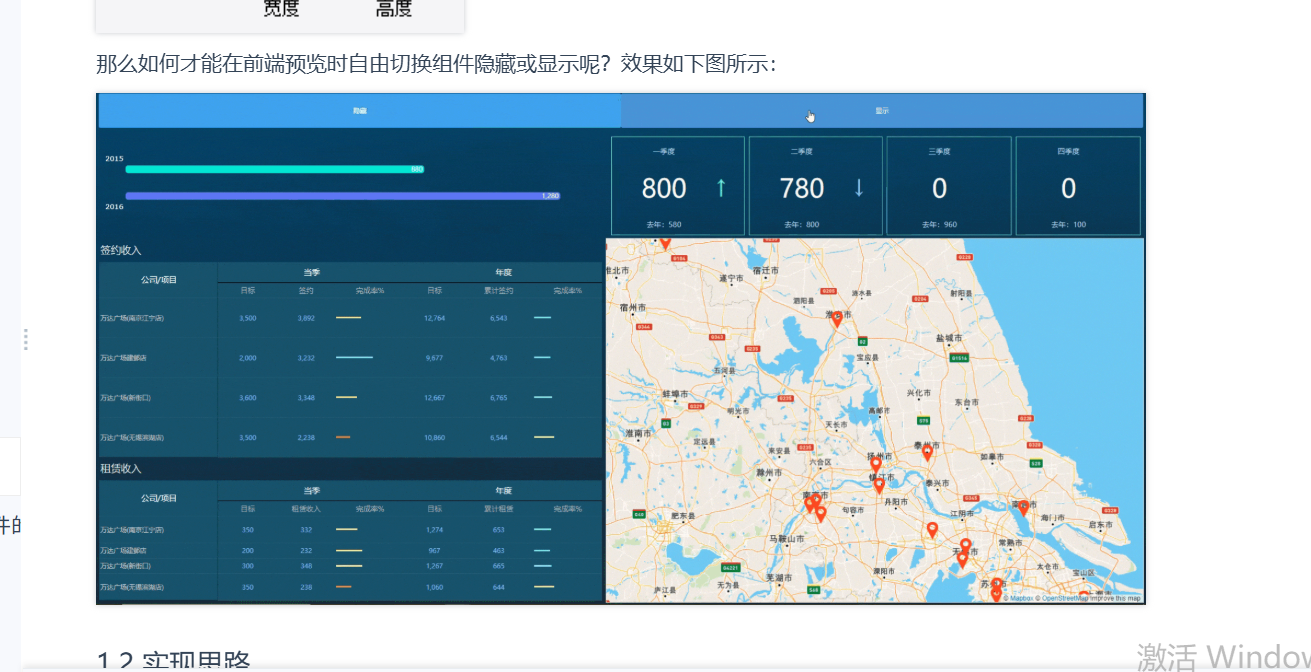Switch to the 隐藏 tab
The height and width of the screenshot is (672, 1311).
[x=359, y=111]
